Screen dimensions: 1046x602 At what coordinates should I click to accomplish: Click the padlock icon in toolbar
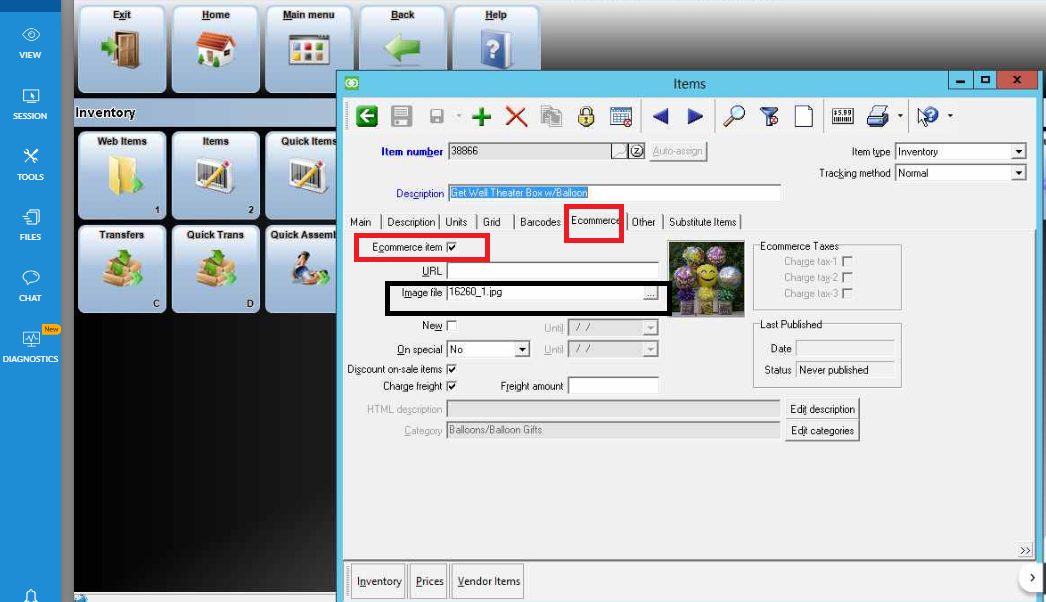[586, 117]
